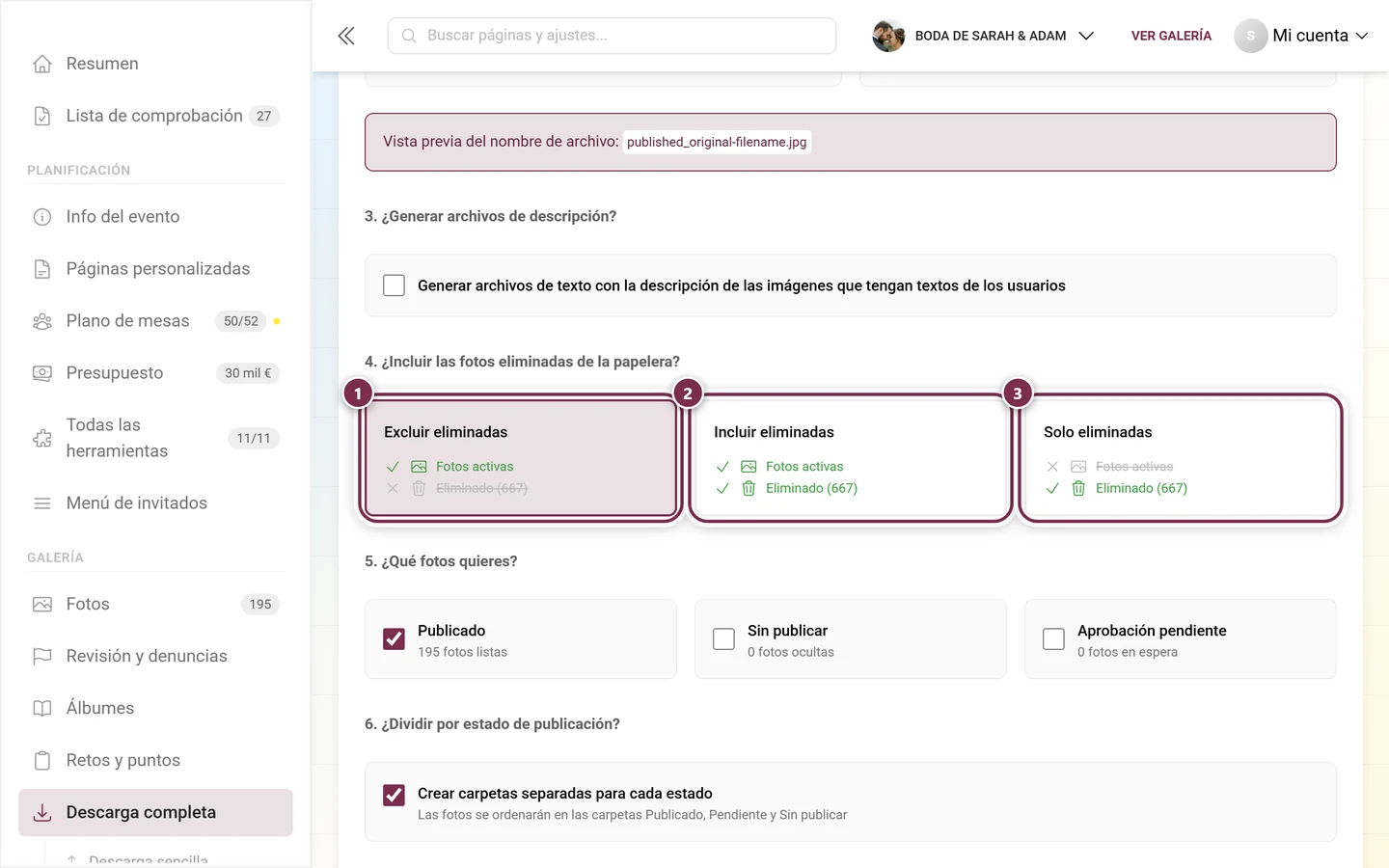Select the Solo eliminadas option card
The image size is (1389, 868).
[x=1181, y=458]
